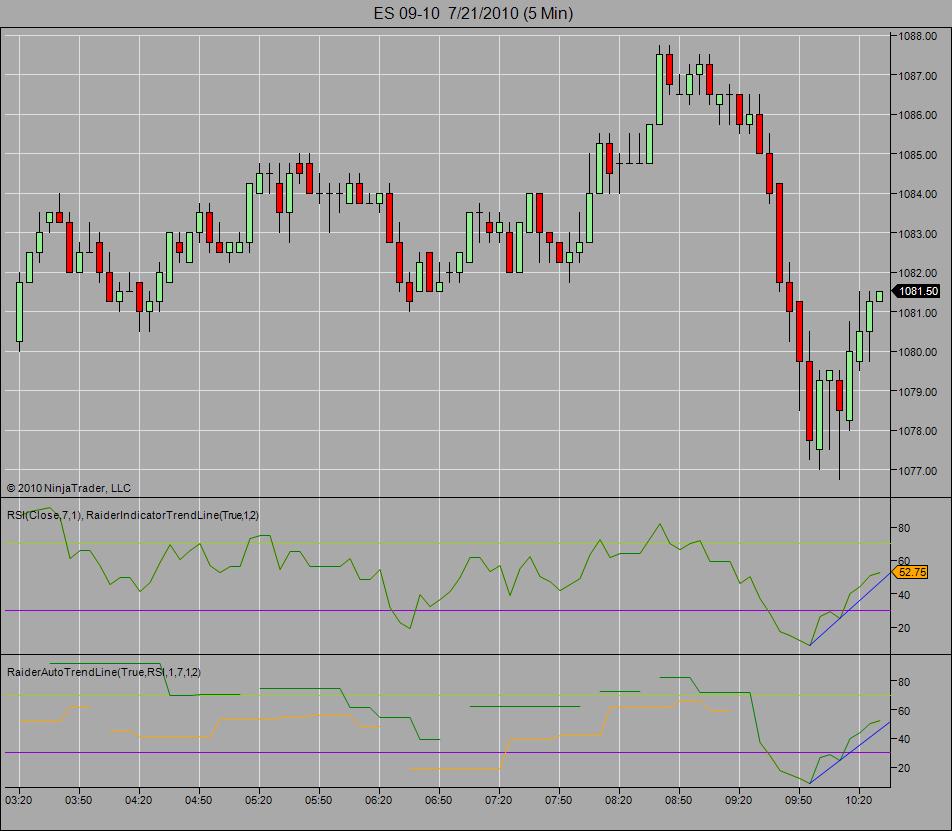Click the 03:20 time axis label
952x831 pixels.
[x=19, y=801]
